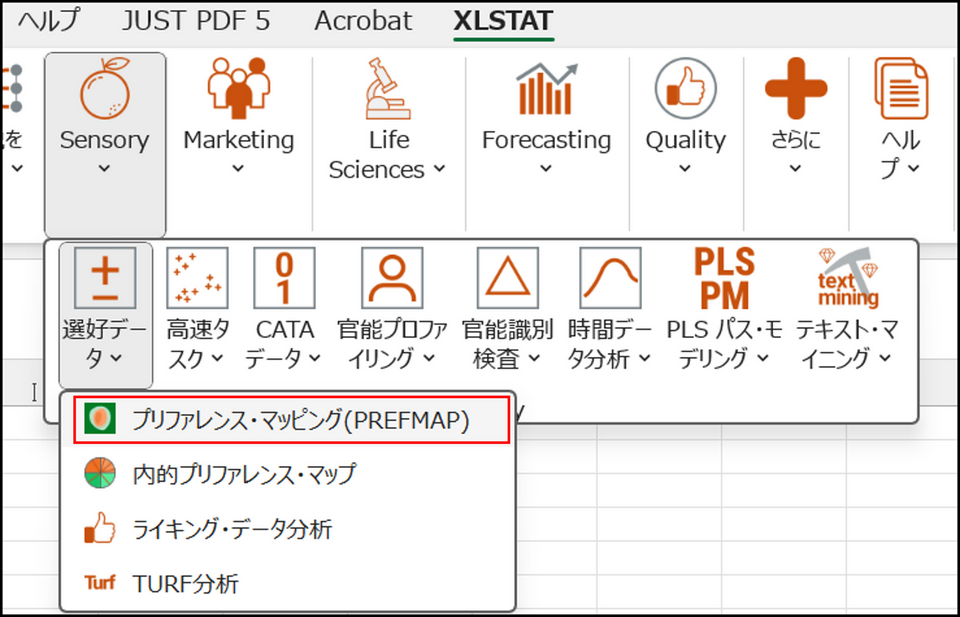This screenshot has height=617, width=960.
Task: Click the ライキング・データ分析 thumbs-up icon
Action: point(100,528)
